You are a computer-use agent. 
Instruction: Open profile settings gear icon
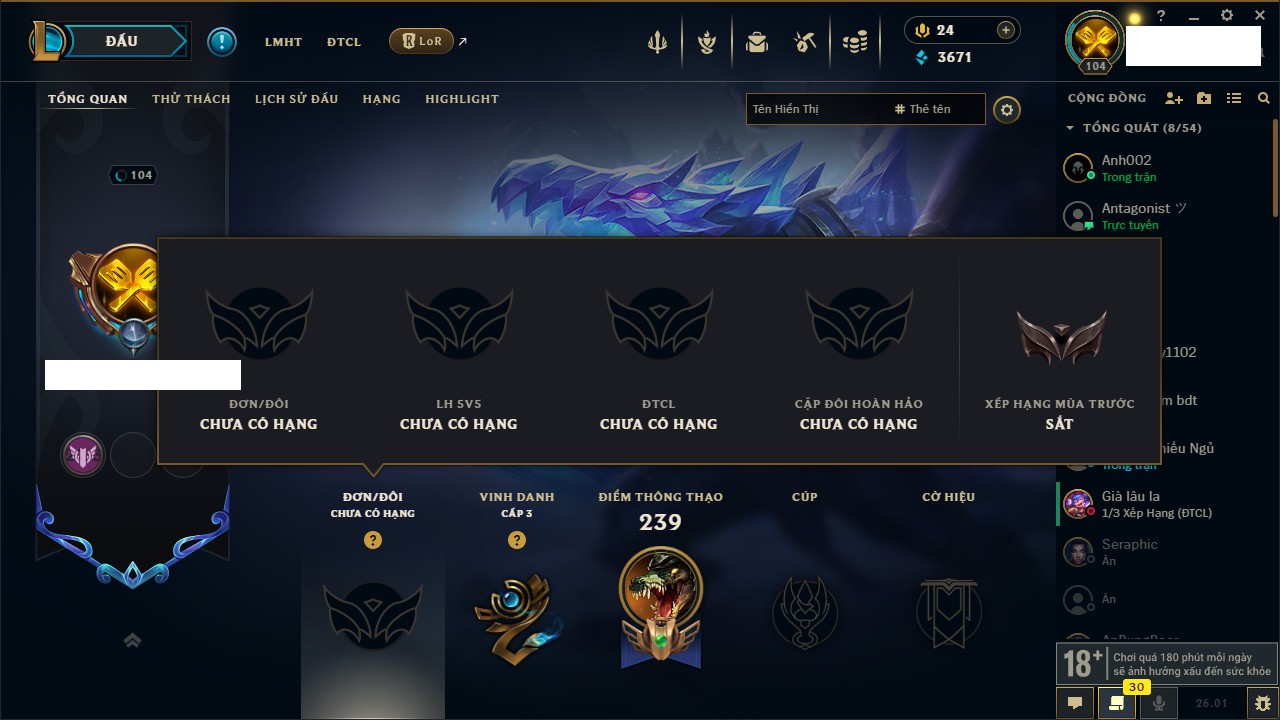click(x=1007, y=110)
